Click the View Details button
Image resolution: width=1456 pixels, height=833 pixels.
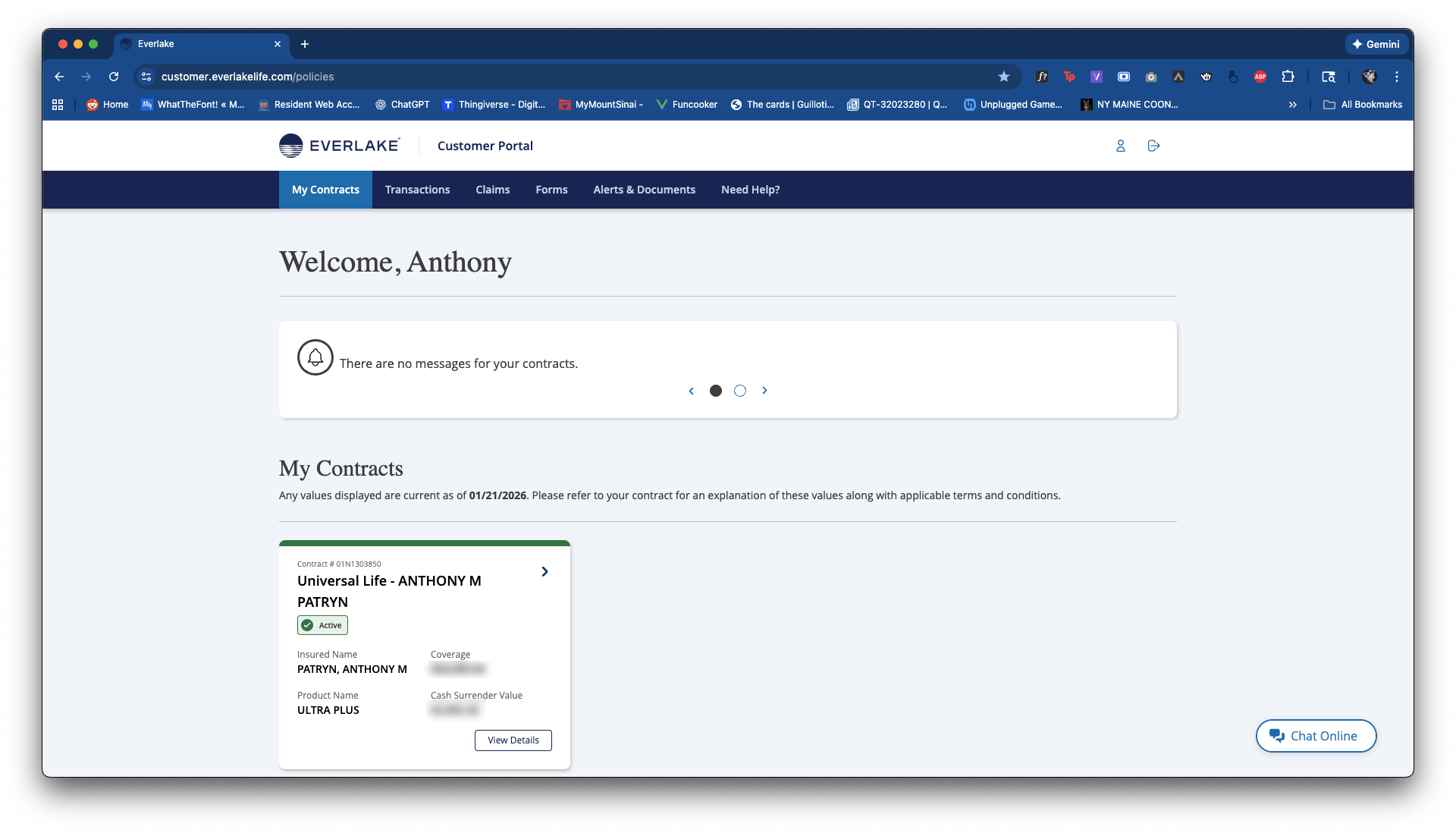(x=513, y=740)
